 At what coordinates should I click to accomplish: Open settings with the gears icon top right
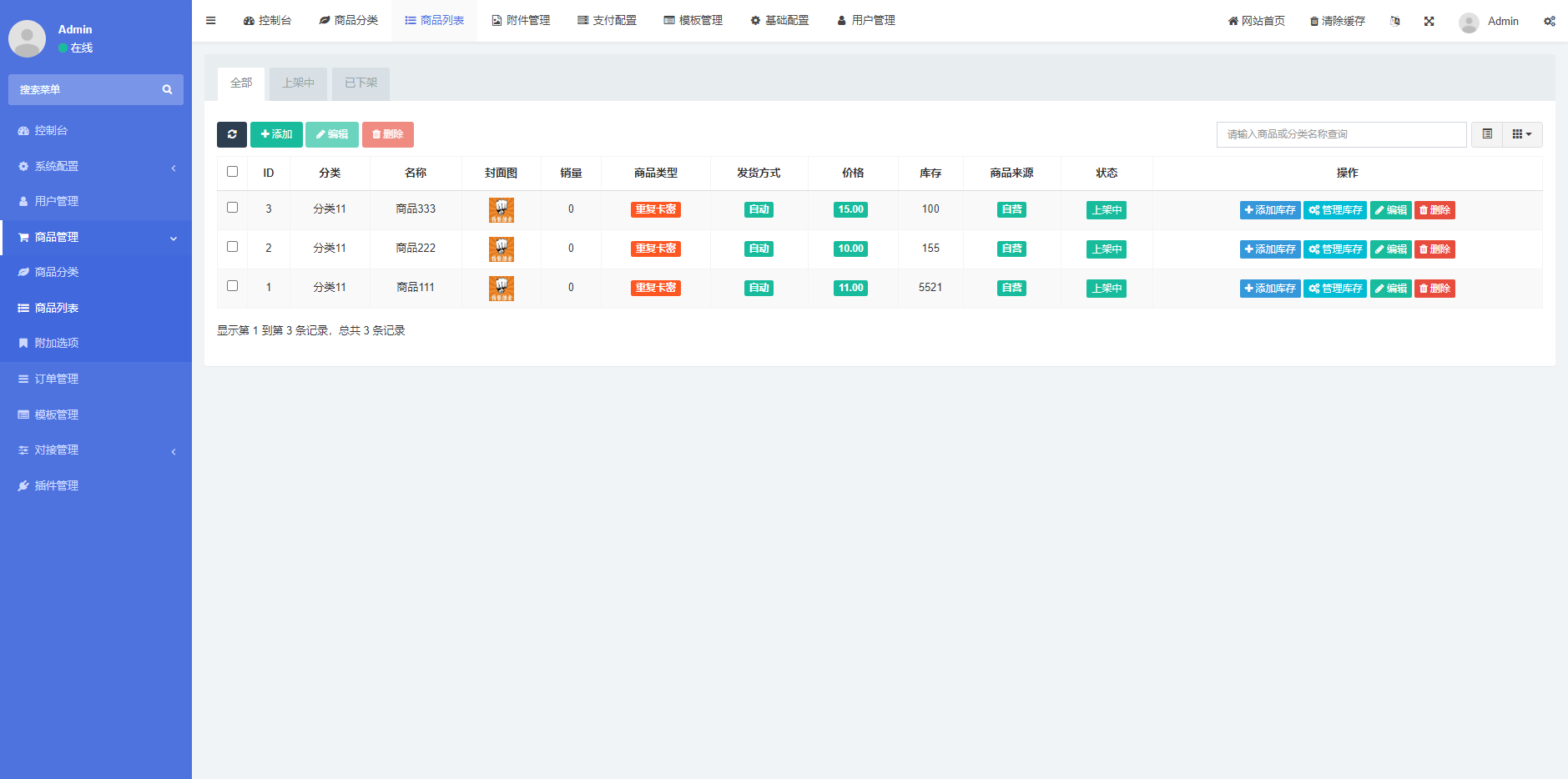[1550, 20]
